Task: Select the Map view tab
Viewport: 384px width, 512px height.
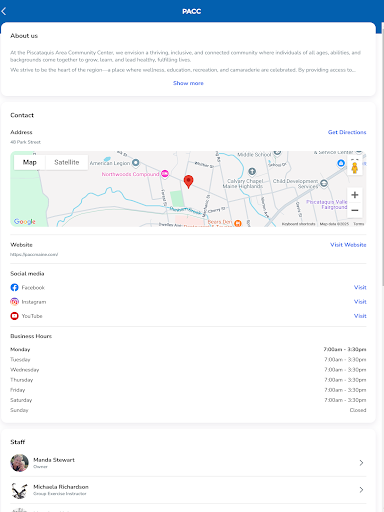Action: (30, 162)
